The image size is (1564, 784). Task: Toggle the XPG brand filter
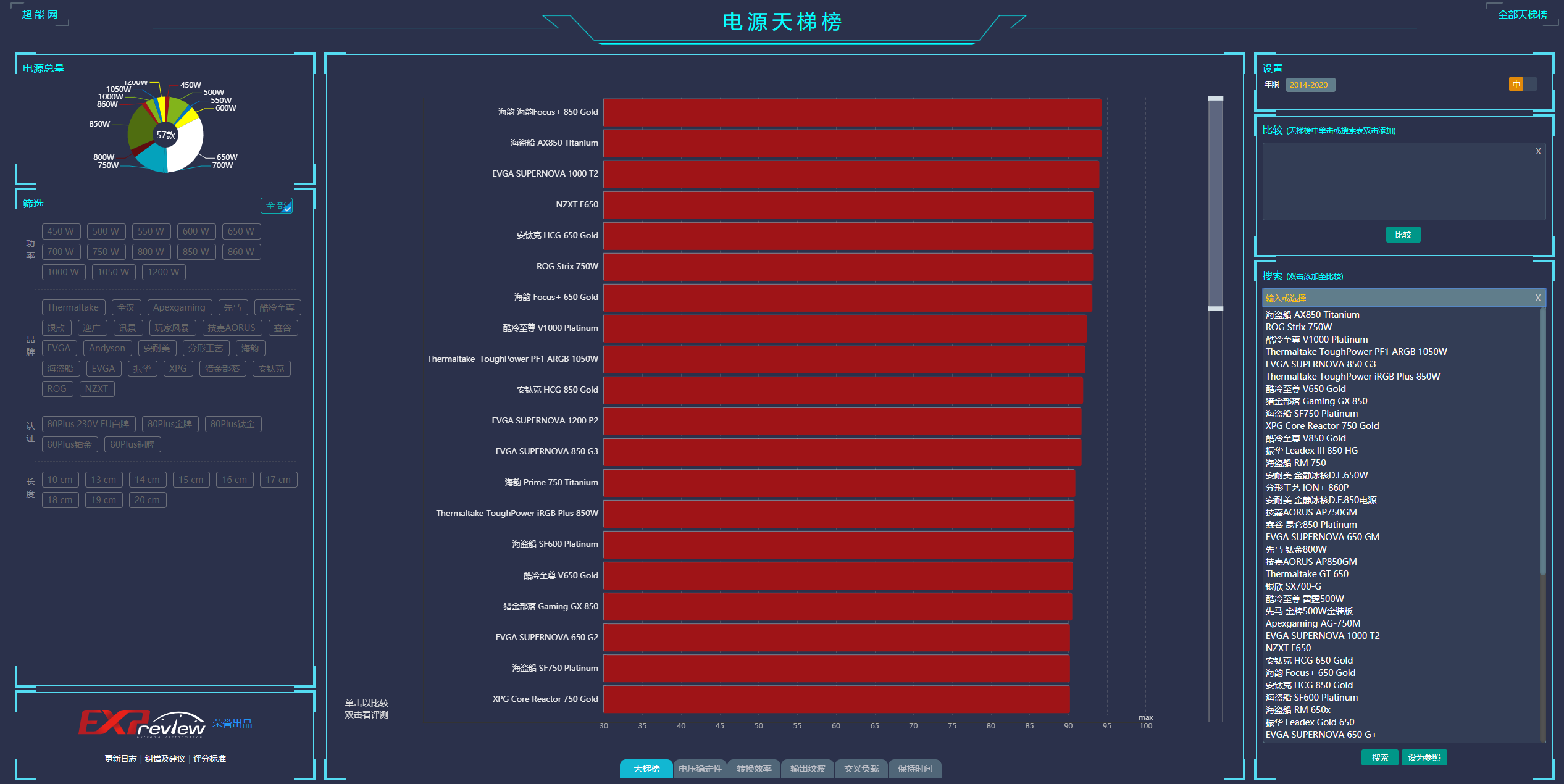tap(178, 369)
